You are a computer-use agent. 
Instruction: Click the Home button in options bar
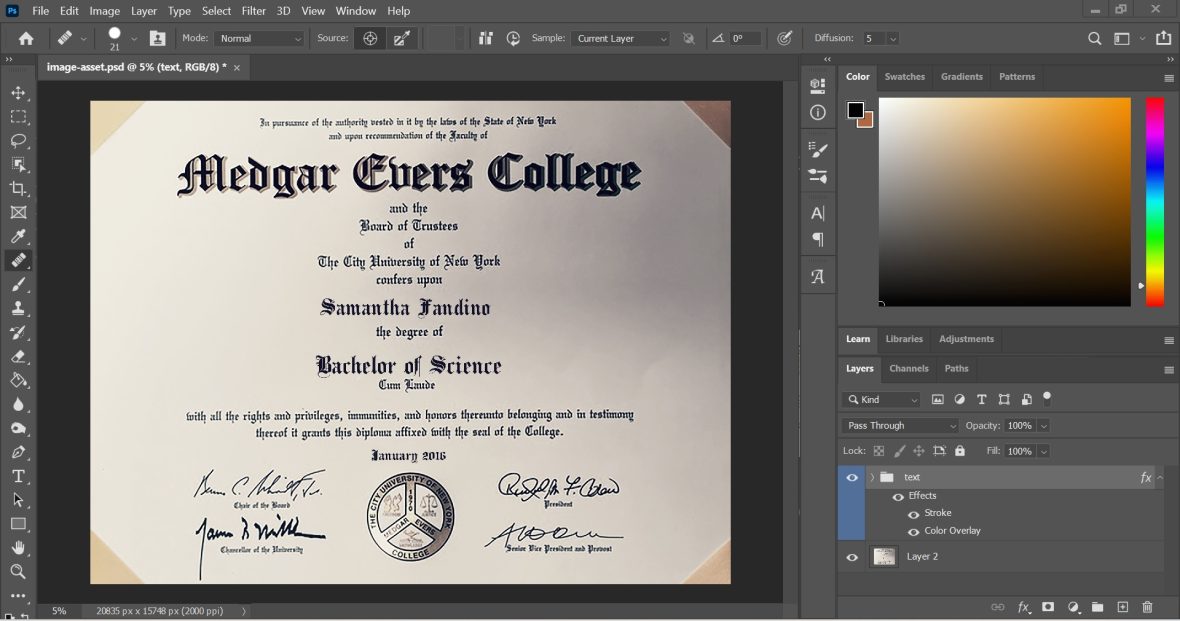pyautogui.click(x=26, y=38)
